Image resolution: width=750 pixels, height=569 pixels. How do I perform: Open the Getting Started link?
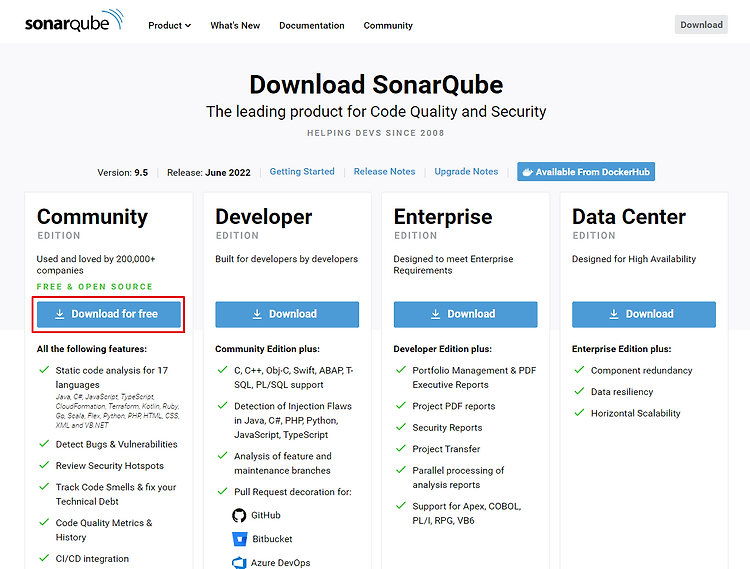pyautogui.click(x=302, y=171)
